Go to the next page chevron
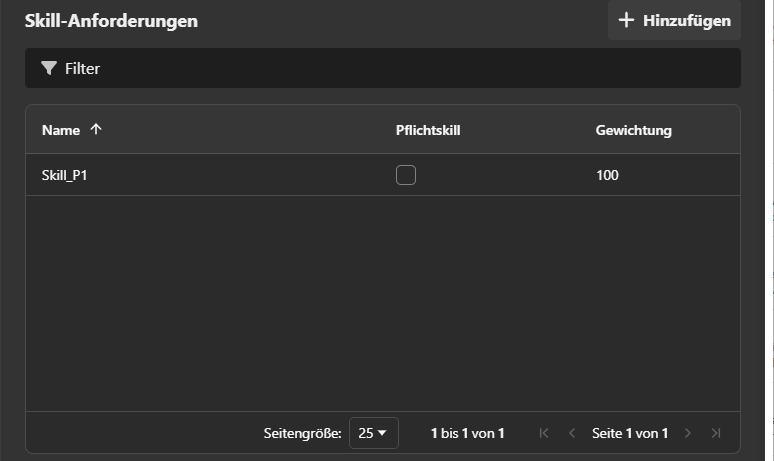 (688, 433)
